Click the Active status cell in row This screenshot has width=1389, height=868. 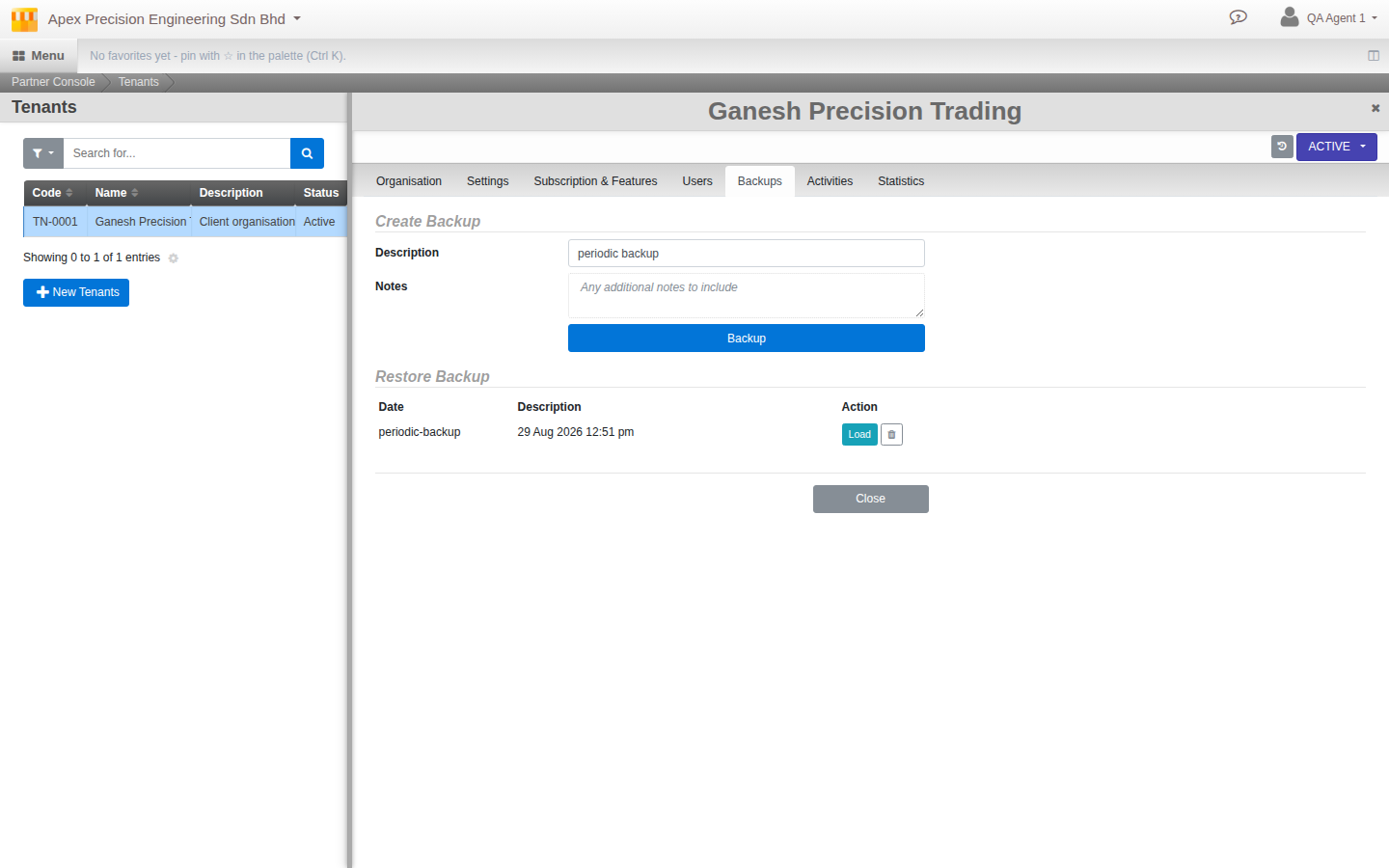tap(319, 222)
